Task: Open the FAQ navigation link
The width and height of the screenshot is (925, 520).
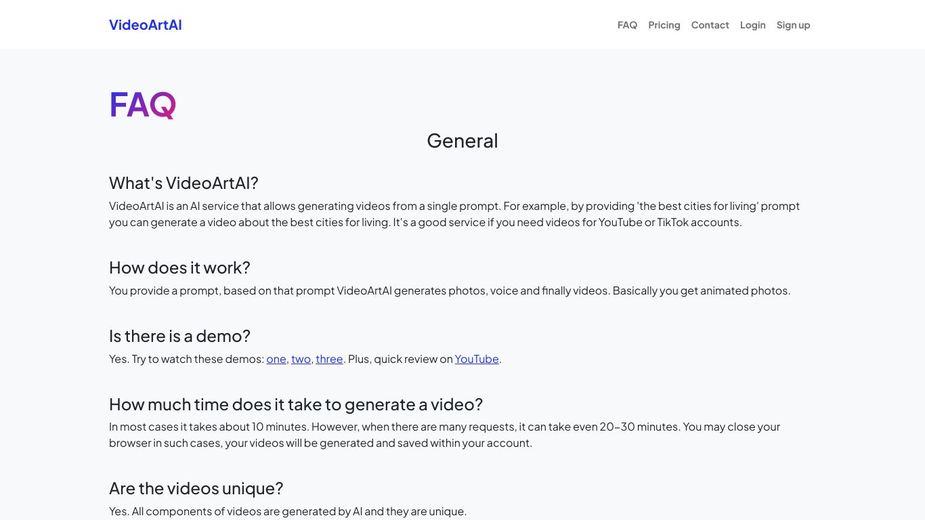Action: point(627,25)
